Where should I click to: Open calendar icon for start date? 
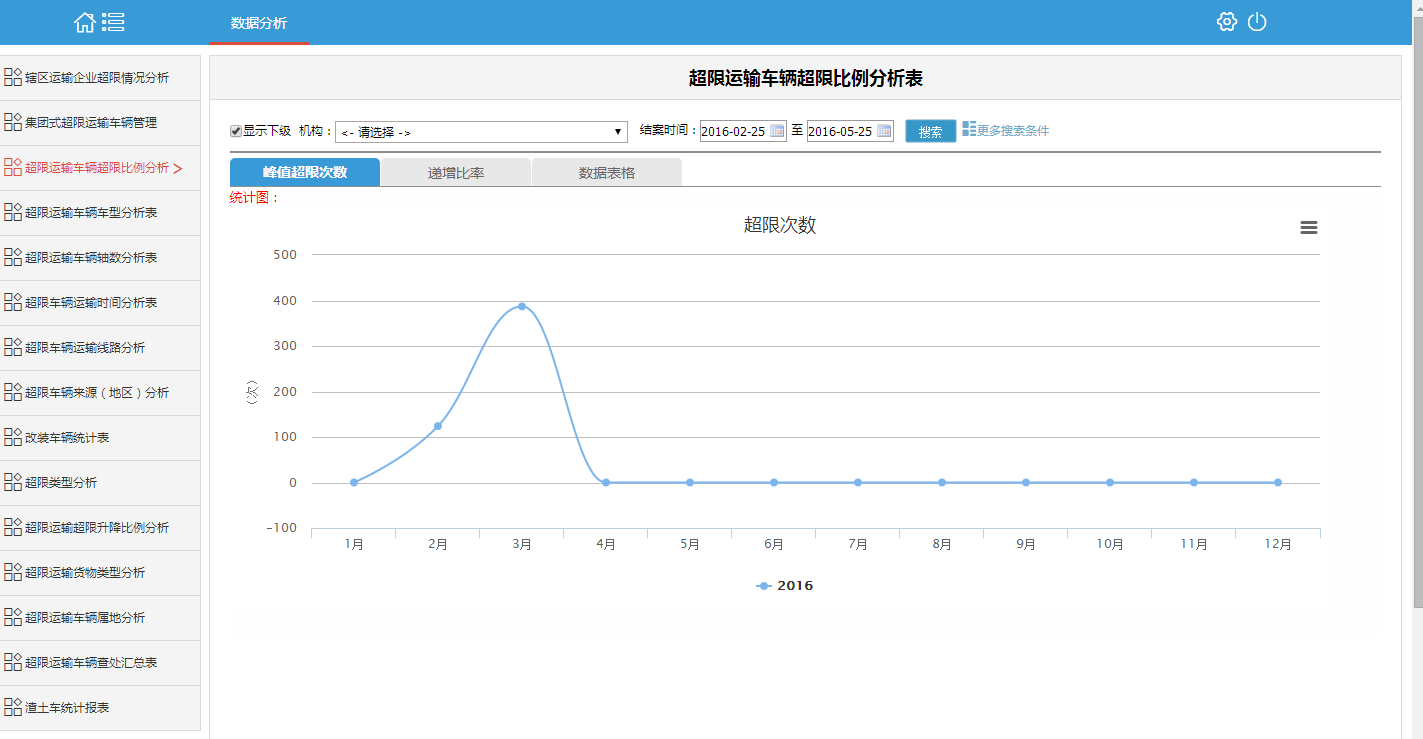(x=777, y=132)
